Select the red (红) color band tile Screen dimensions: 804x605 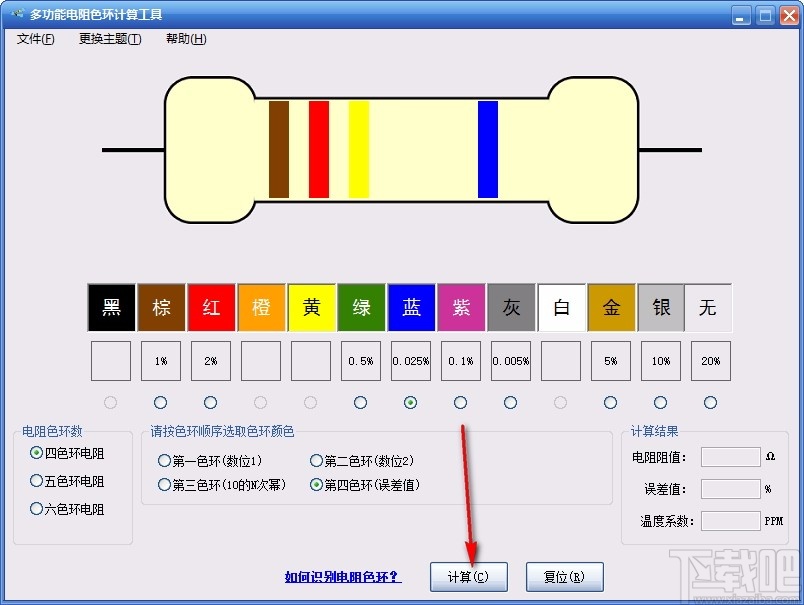coord(210,308)
